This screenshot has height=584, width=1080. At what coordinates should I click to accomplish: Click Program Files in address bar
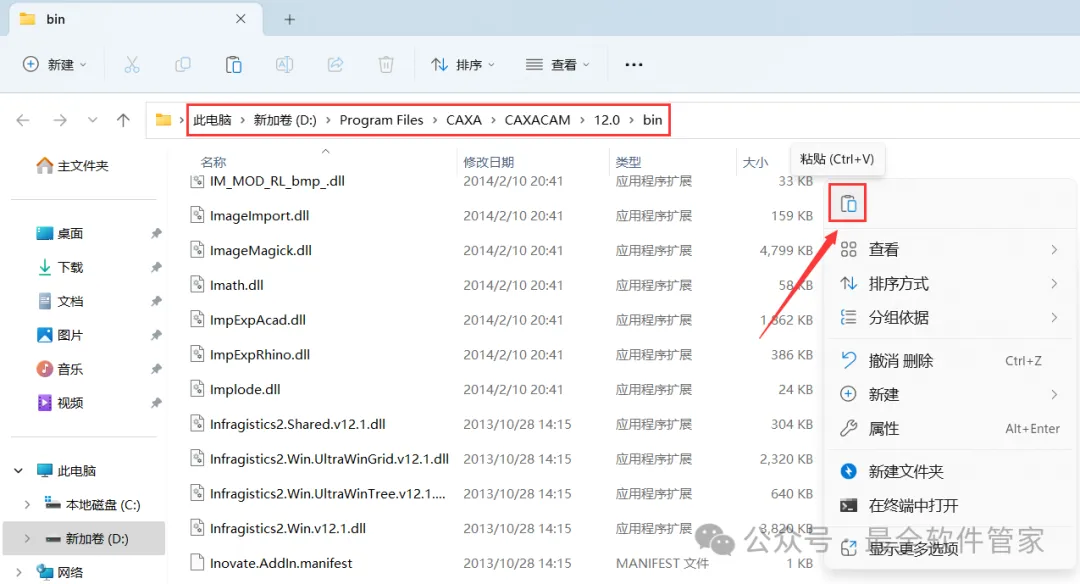382,120
